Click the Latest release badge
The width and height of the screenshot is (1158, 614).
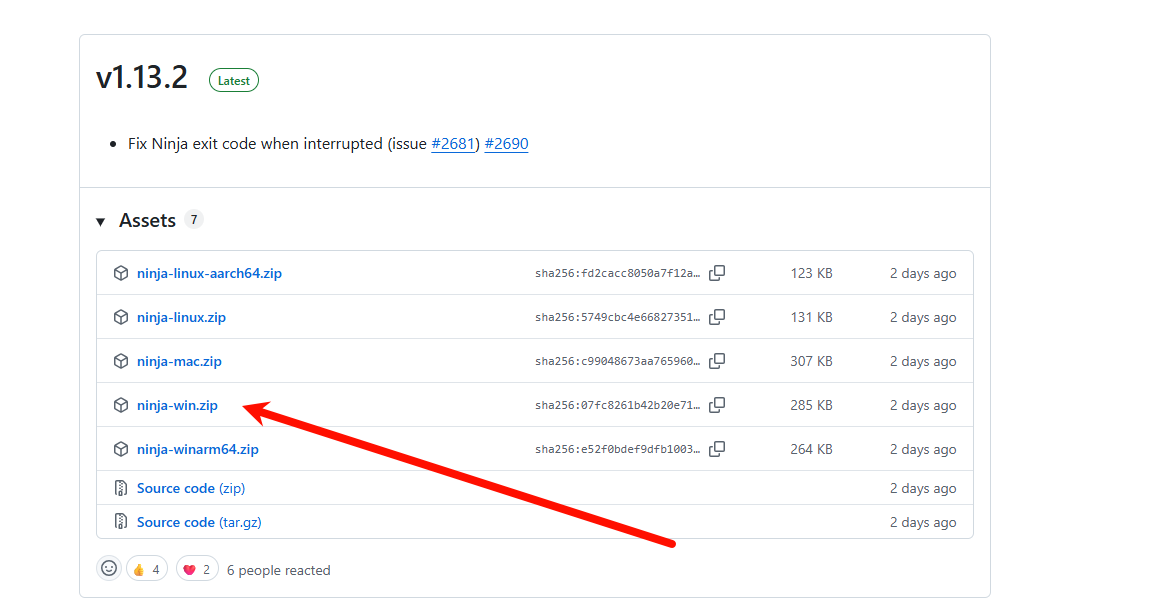[x=233, y=81]
